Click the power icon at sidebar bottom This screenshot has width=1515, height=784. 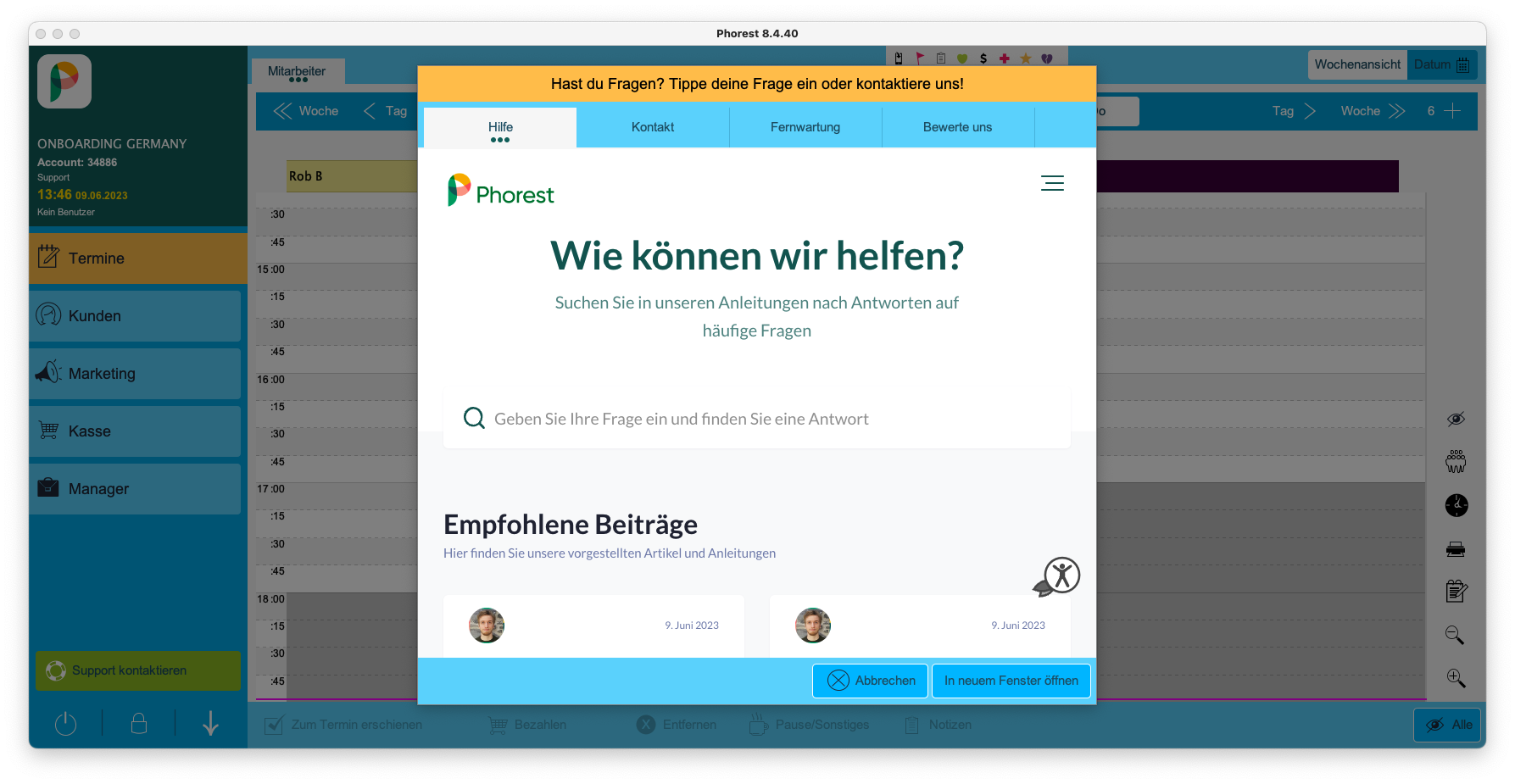(65, 724)
